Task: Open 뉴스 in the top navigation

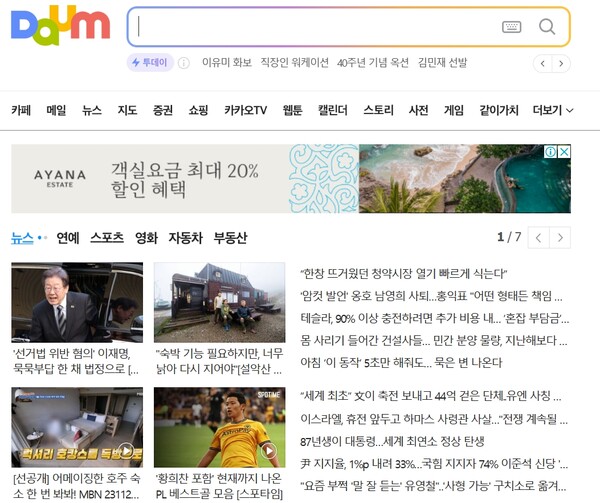Action: (x=92, y=111)
